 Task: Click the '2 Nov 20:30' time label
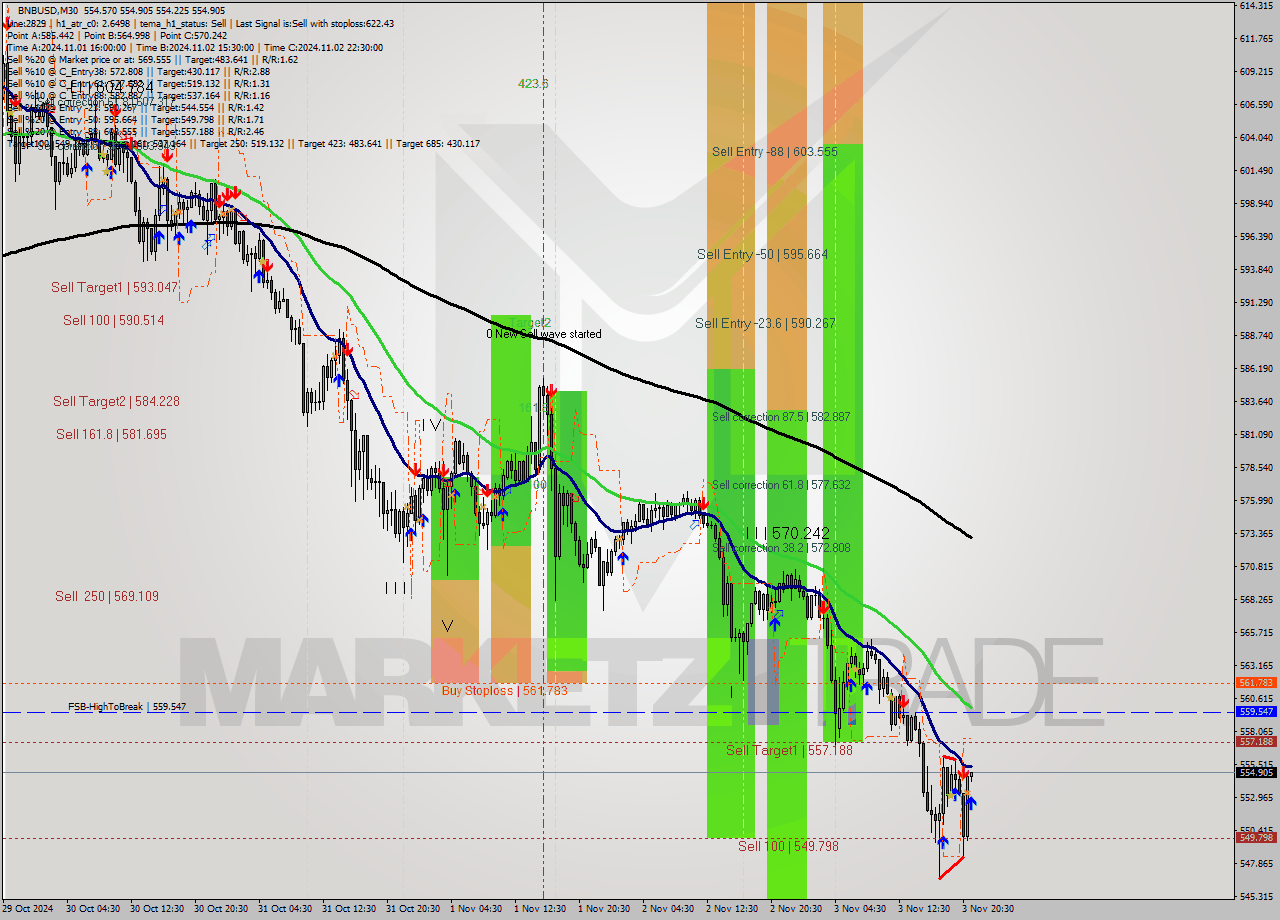(796, 909)
